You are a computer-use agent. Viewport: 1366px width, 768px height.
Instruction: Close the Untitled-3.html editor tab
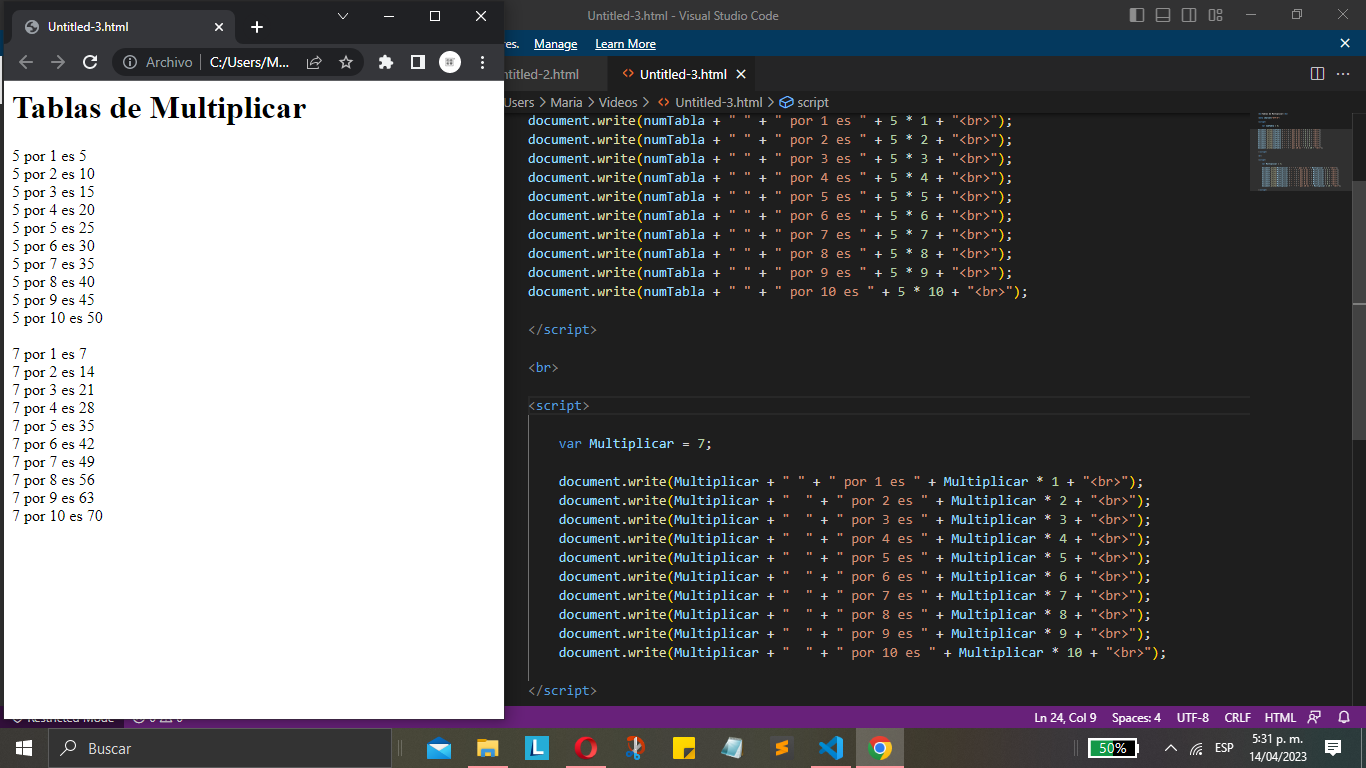click(741, 74)
